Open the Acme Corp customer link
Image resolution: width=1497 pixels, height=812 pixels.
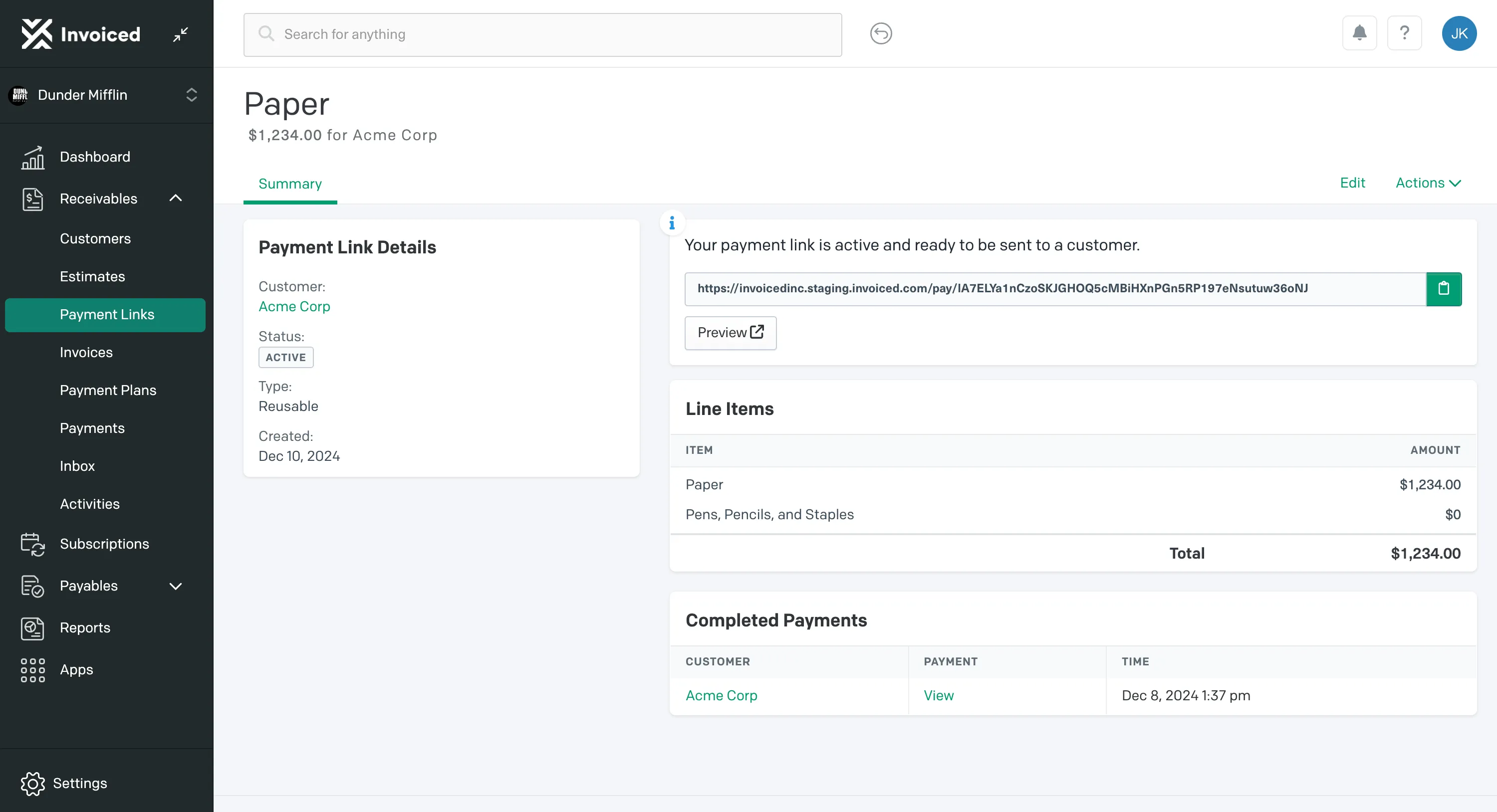294,307
